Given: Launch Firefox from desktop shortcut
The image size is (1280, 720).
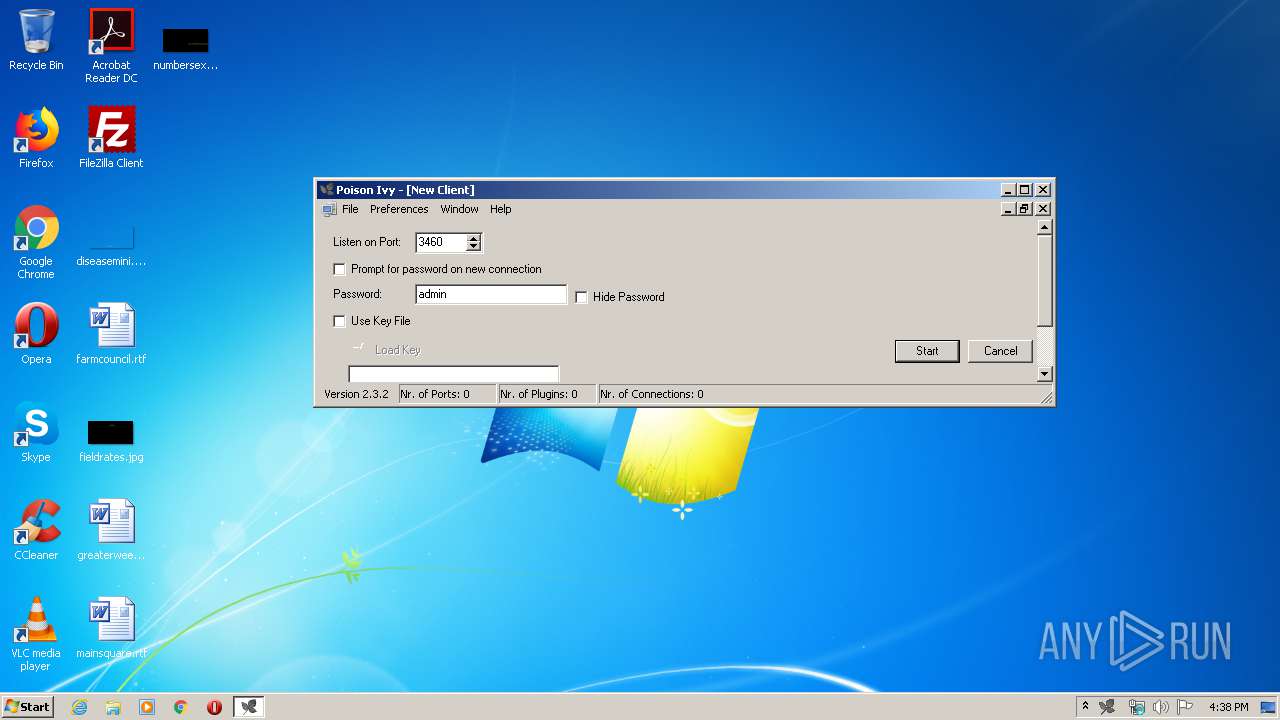Looking at the screenshot, I should (36, 138).
